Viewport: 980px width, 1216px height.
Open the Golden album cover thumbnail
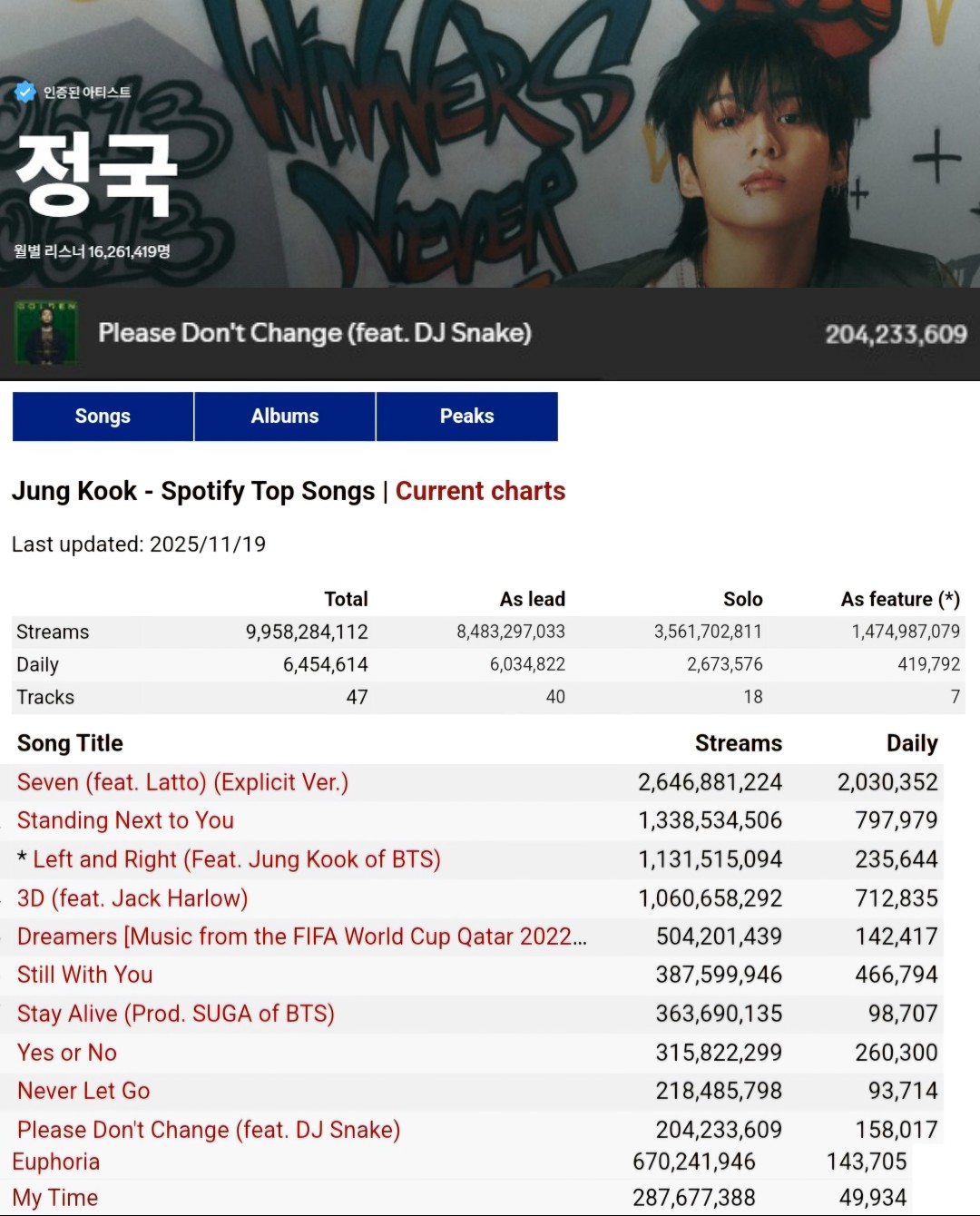[45, 333]
